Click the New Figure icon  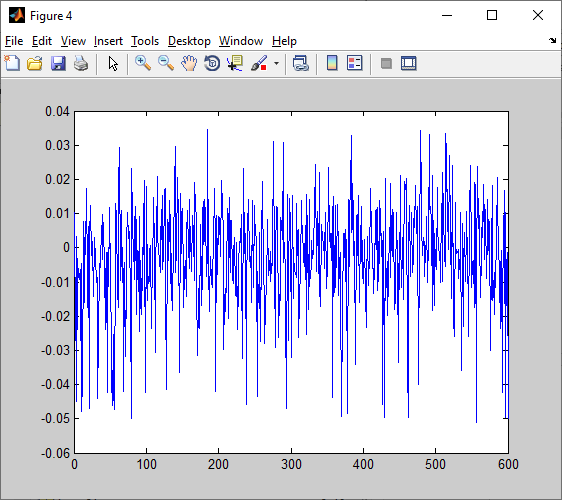click(12, 63)
